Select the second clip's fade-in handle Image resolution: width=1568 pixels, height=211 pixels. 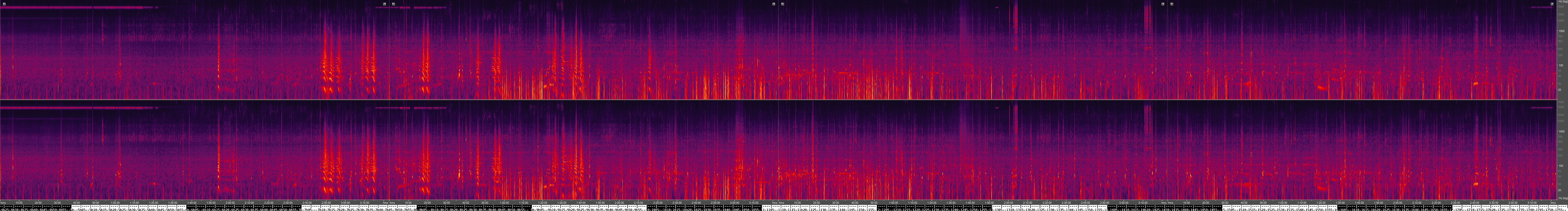point(394,4)
